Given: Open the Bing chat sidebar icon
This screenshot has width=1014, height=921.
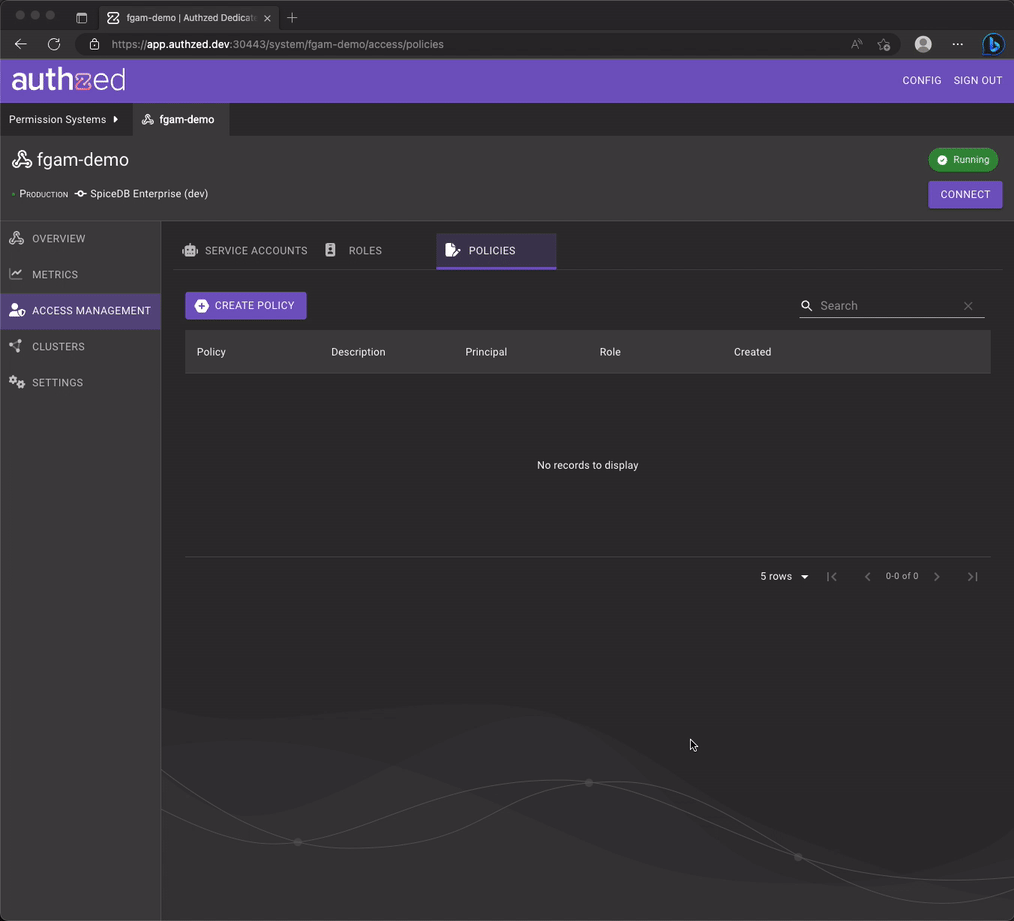Looking at the screenshot, I should pyautogui.click(x=993, y=44).
